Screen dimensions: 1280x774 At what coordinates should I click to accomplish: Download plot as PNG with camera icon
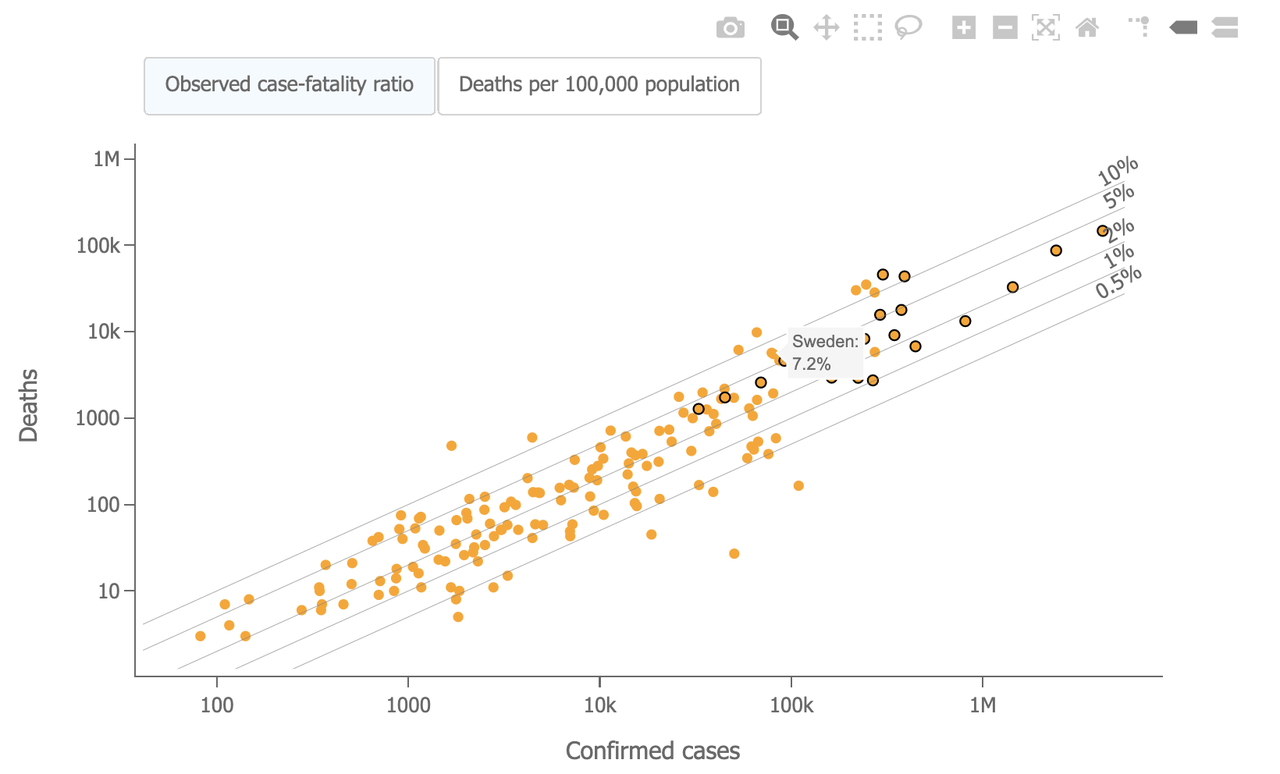730,28
